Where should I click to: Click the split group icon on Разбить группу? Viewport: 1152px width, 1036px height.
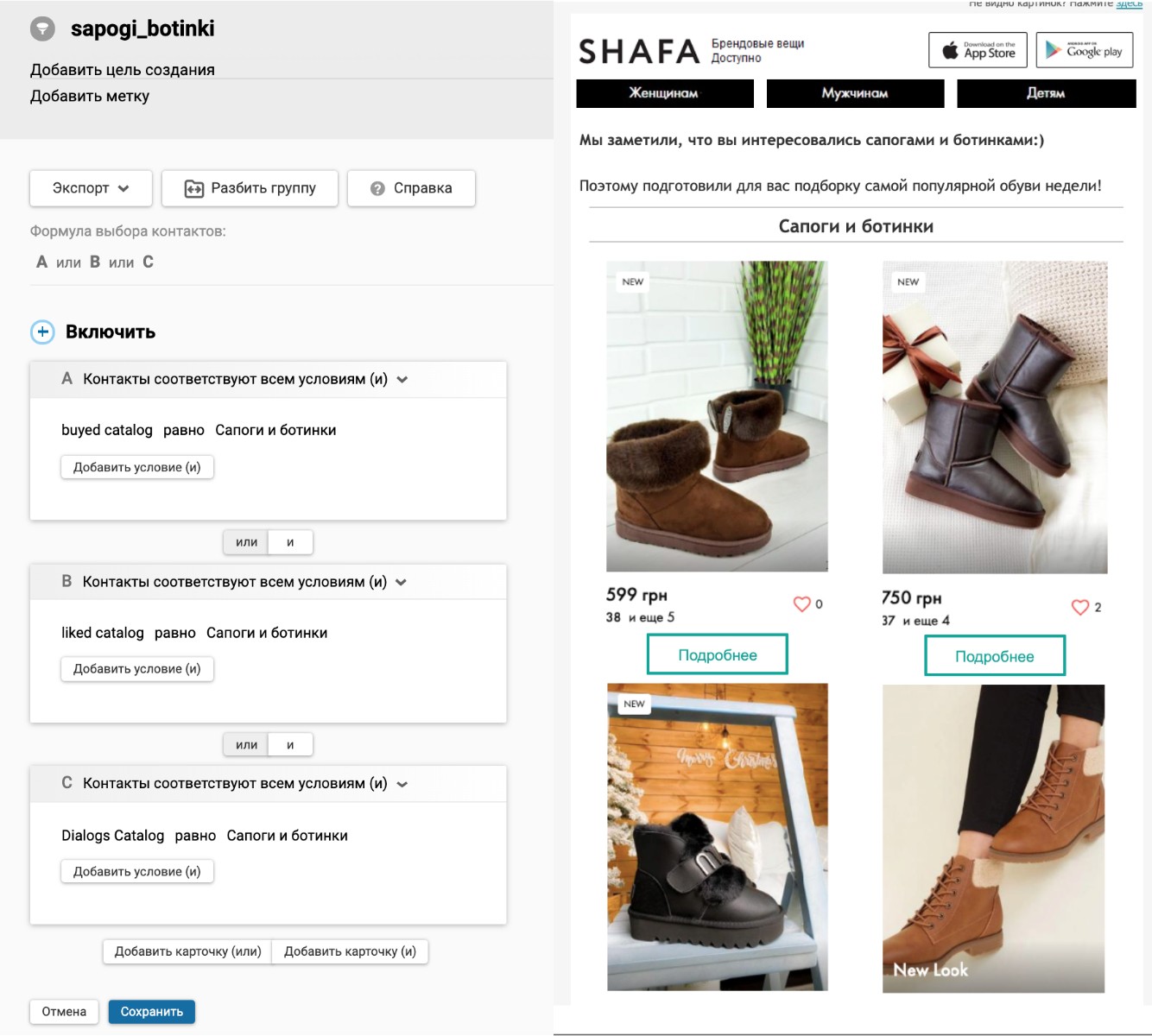[194, 188]
